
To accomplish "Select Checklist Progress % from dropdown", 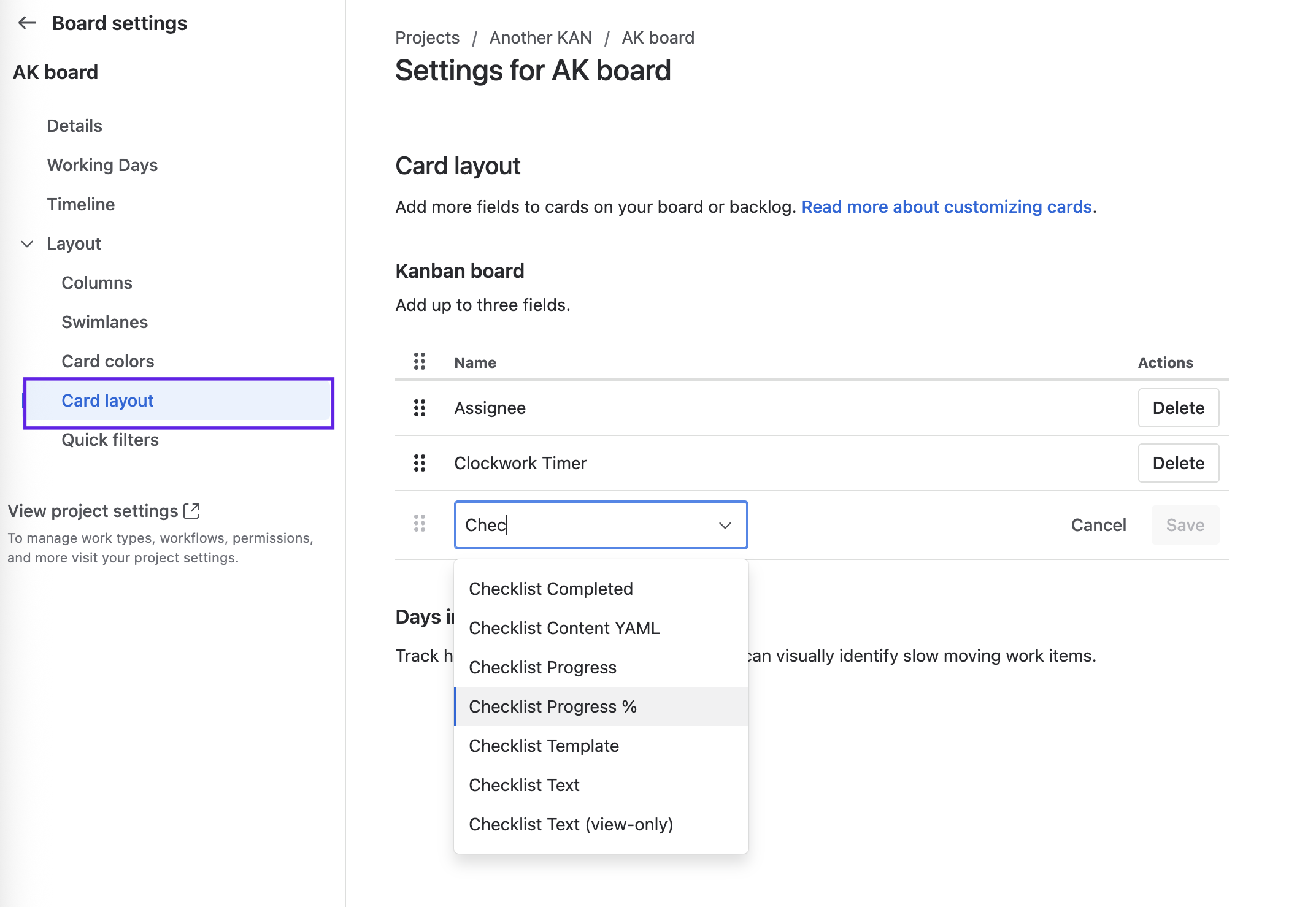I will pos(552,706).
